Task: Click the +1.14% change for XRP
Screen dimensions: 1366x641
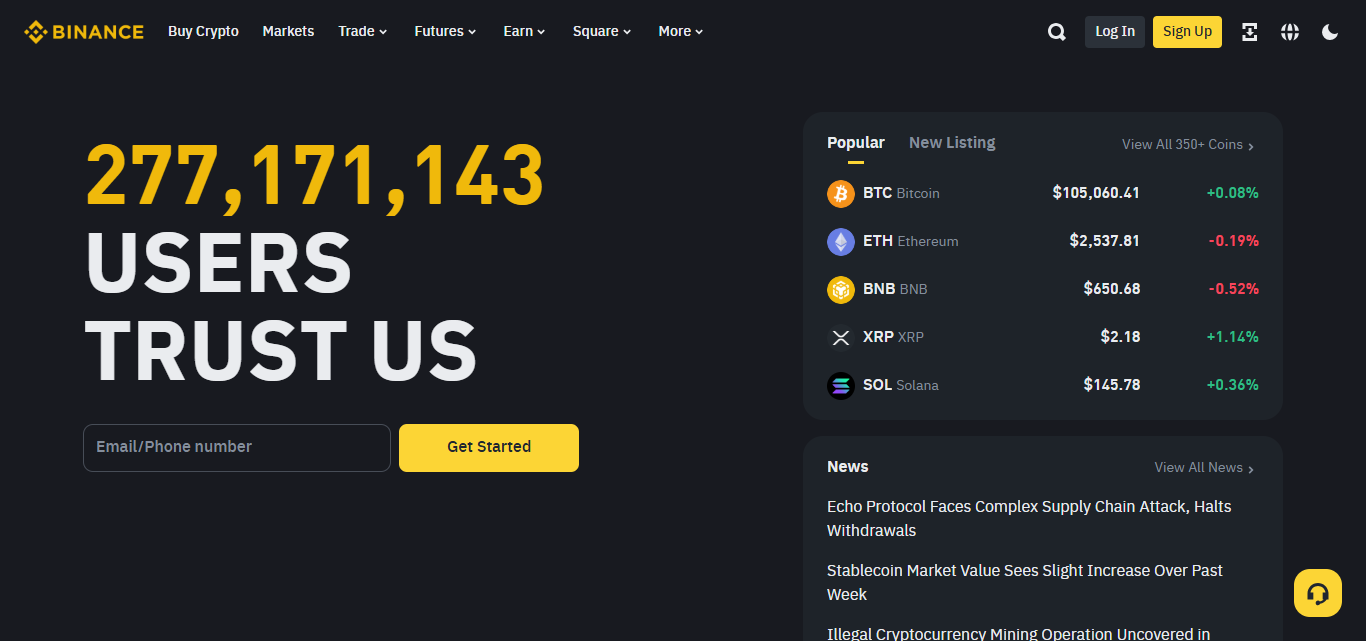Action: [1232, 337]
